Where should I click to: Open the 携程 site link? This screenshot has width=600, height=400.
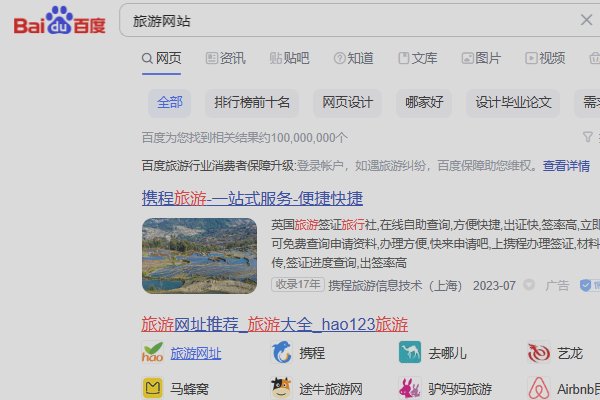(312, 353)
